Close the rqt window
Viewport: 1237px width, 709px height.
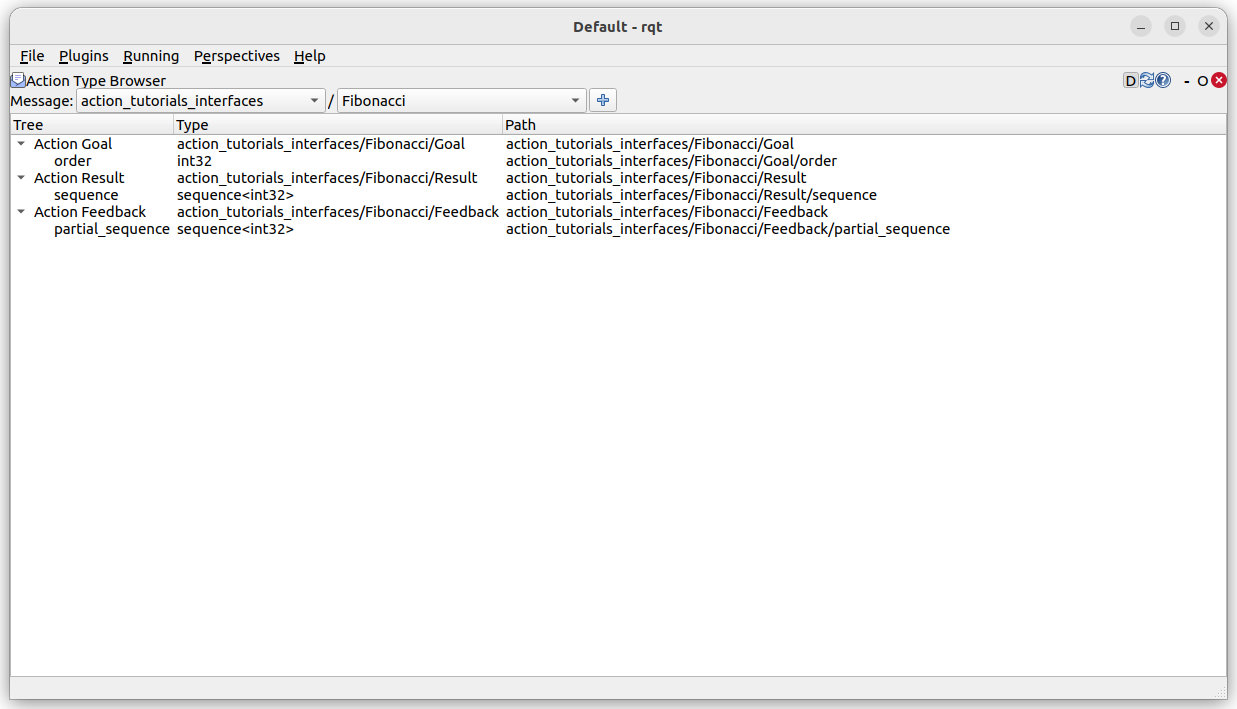pos(1209,26)
